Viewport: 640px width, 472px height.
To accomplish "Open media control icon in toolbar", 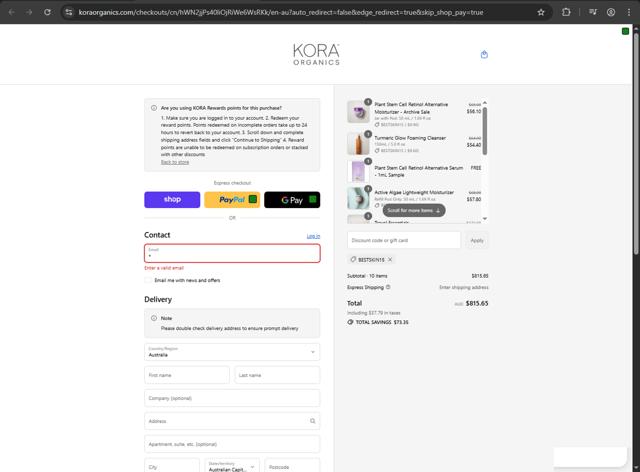I will [x=593, y=12].
